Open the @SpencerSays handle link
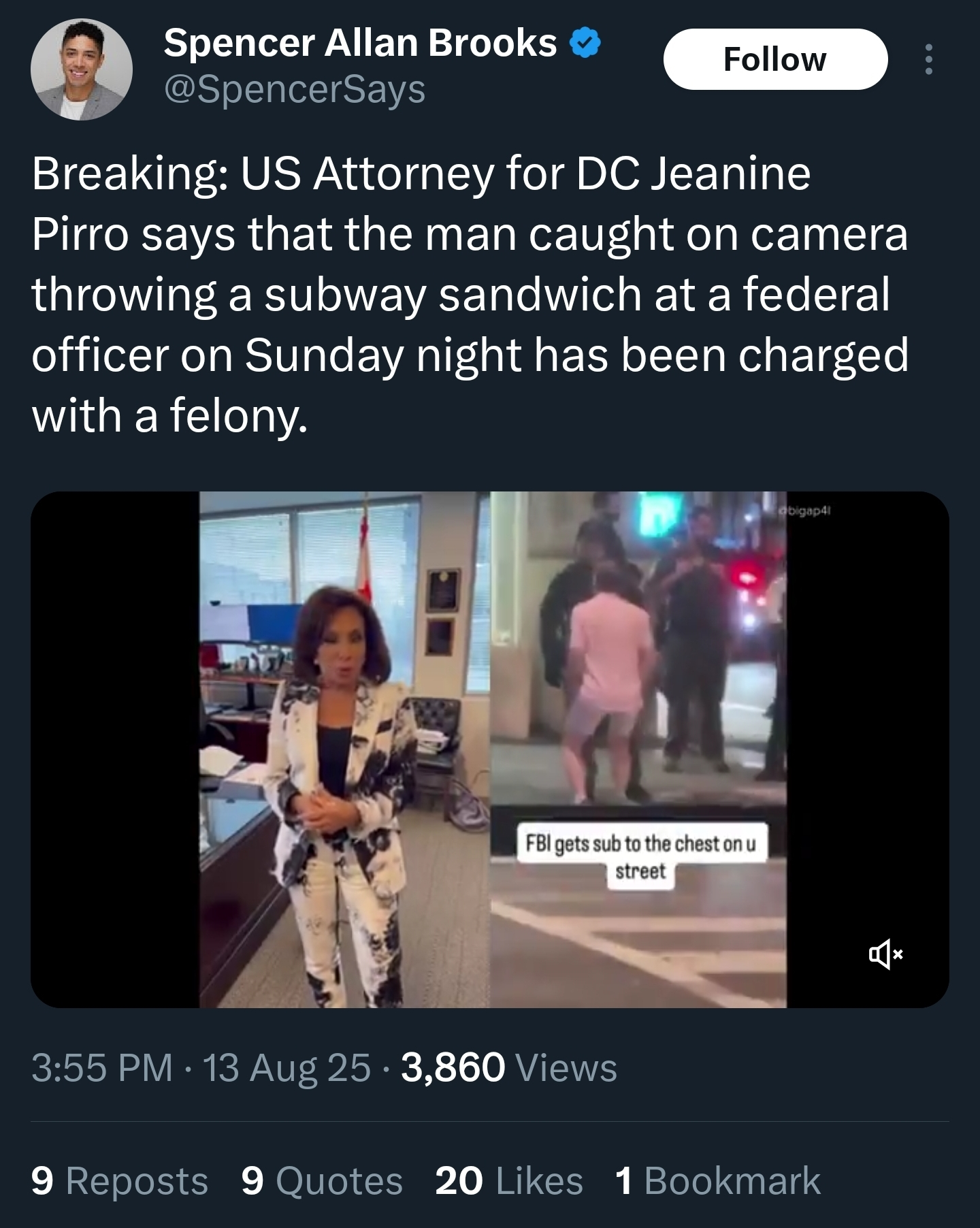Screen dimensions: 980x1228 pyautogui.click(x=295, y=89)
